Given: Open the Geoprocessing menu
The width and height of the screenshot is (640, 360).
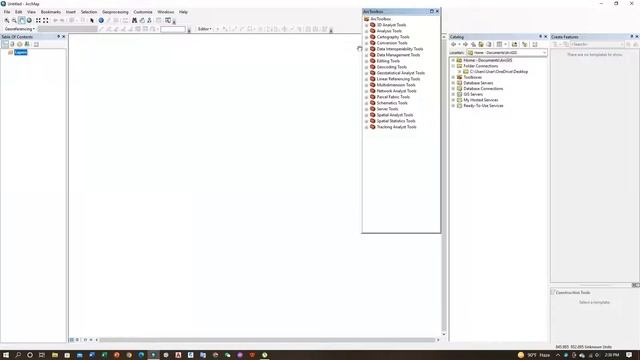Looking at the screenshot, I should [115, 12].
